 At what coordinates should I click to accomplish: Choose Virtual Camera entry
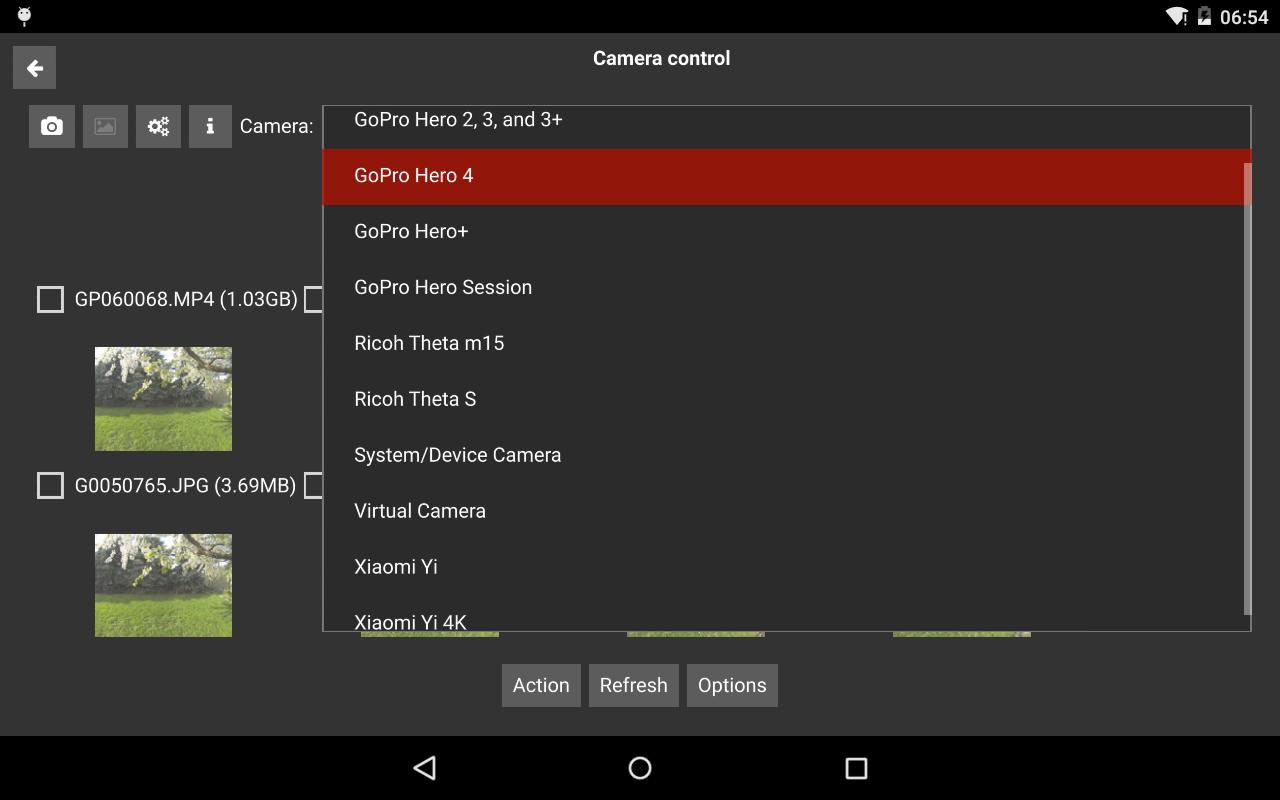tap(786, 512)
